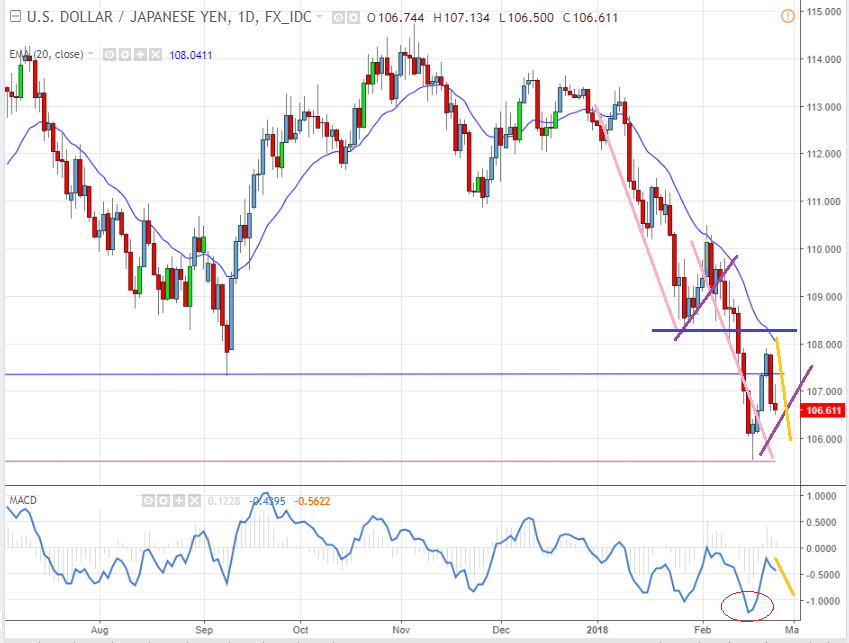Open the EMA indicator dropdown arrow
Image resolution: width=849 pixels, height=643 pixels.
tap(90, 54)
